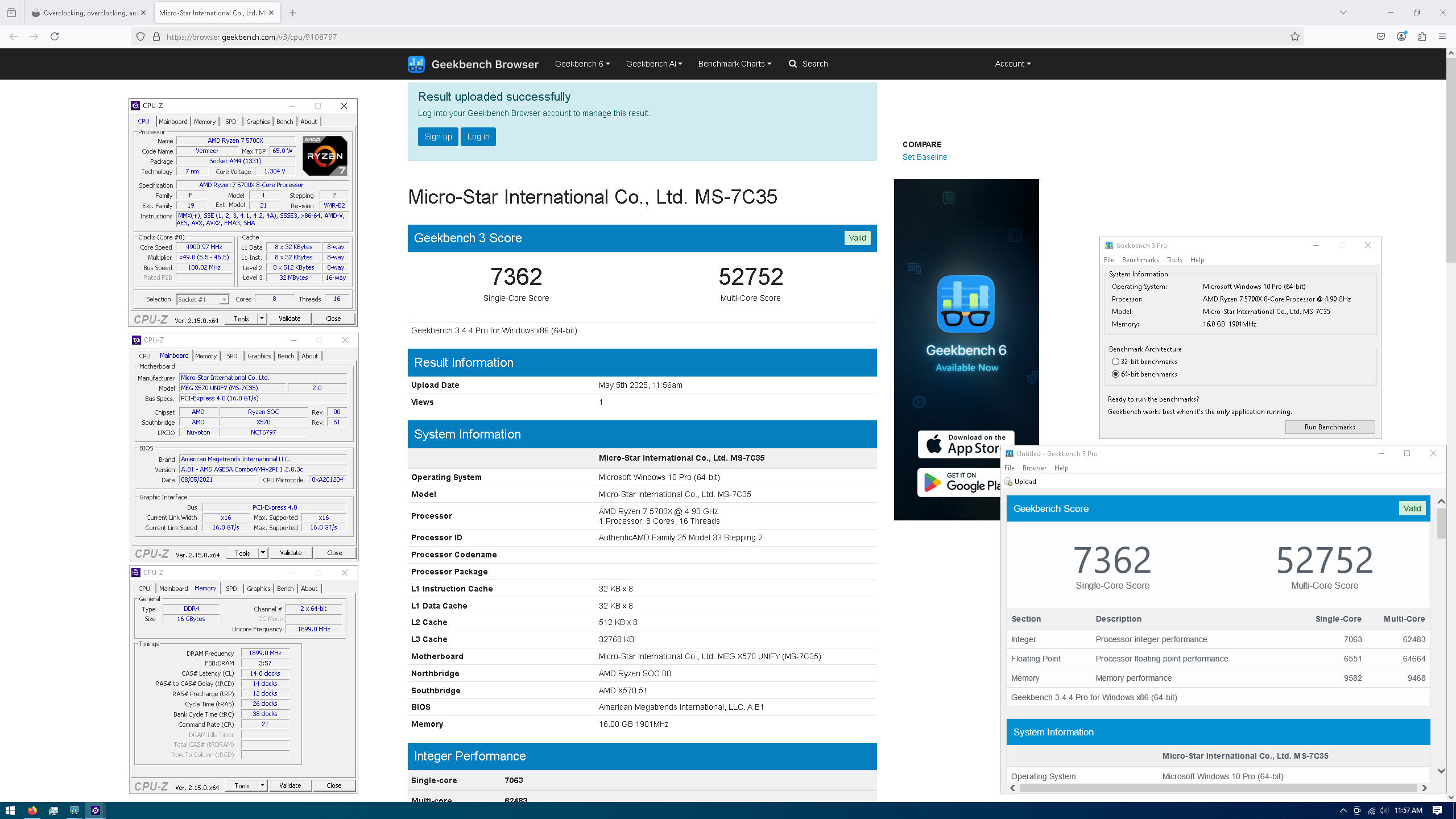This screenshot has width=1456, height=819.
Task: Open SPD tab in CPU-Z mainboard window
Action: pyautogui.click(x=231, y=356)
